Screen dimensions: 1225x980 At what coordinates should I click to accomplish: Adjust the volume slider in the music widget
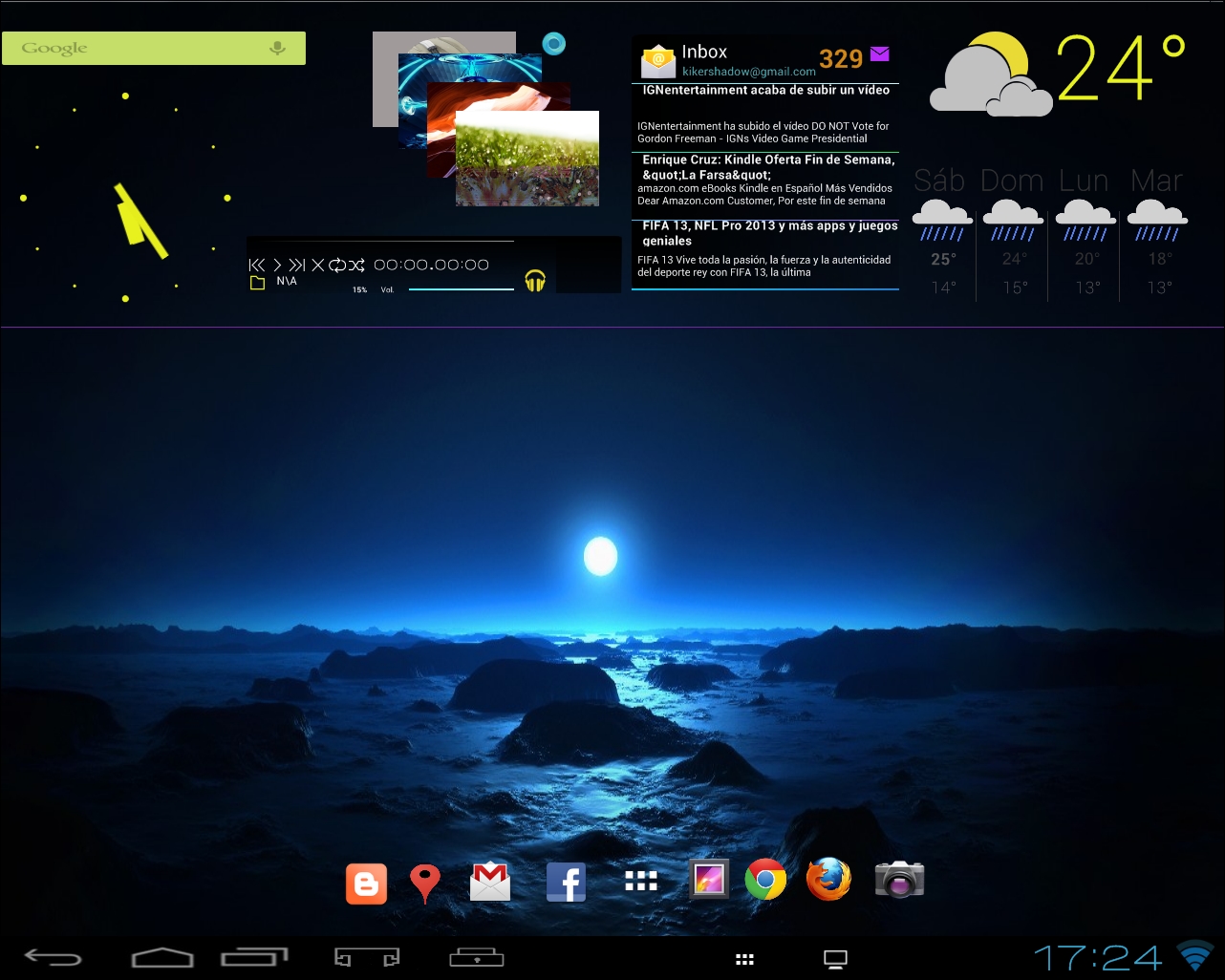[x=461, y=288]
